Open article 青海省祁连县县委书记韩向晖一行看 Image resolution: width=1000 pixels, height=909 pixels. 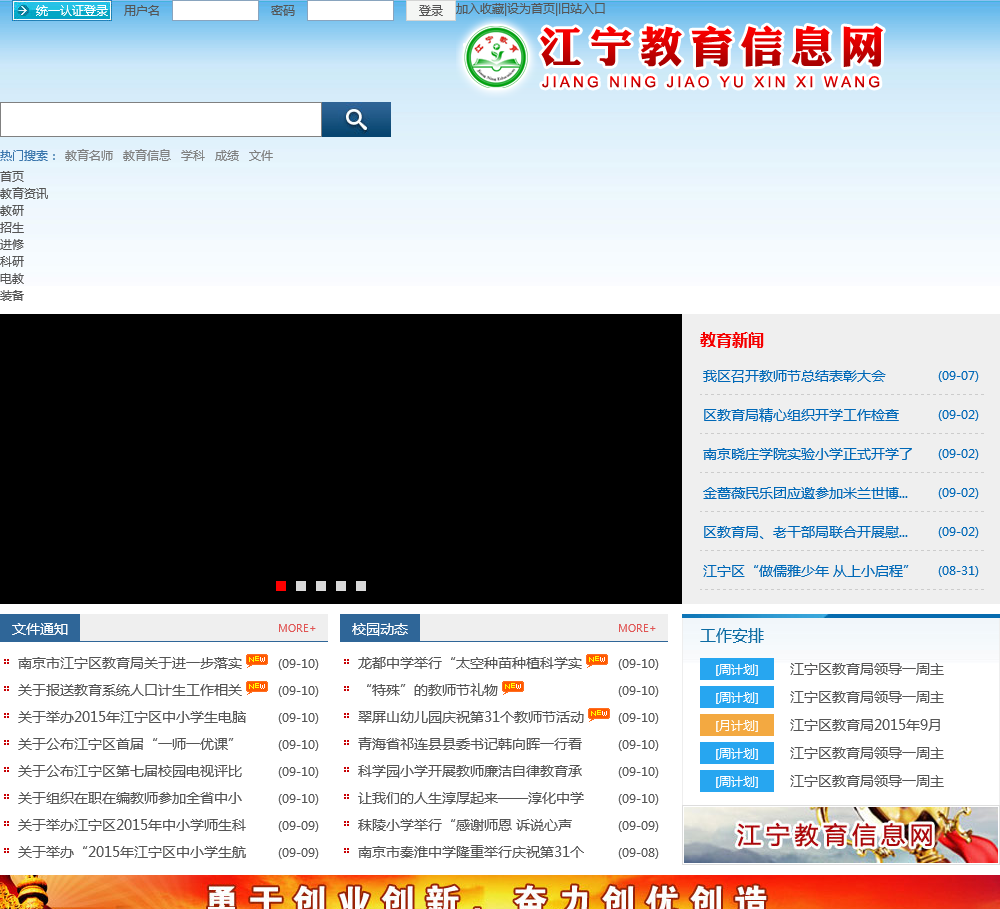click(470, 744)
